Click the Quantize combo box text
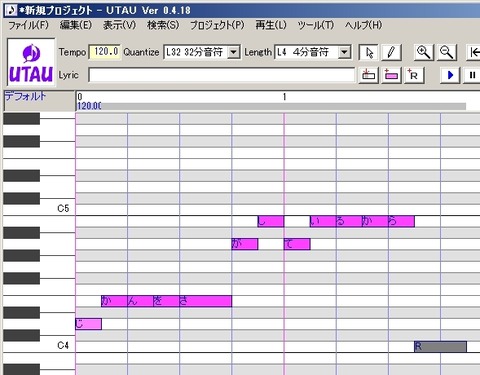The height and width of the screenshot is (375, 480). [x=196, y=52]
